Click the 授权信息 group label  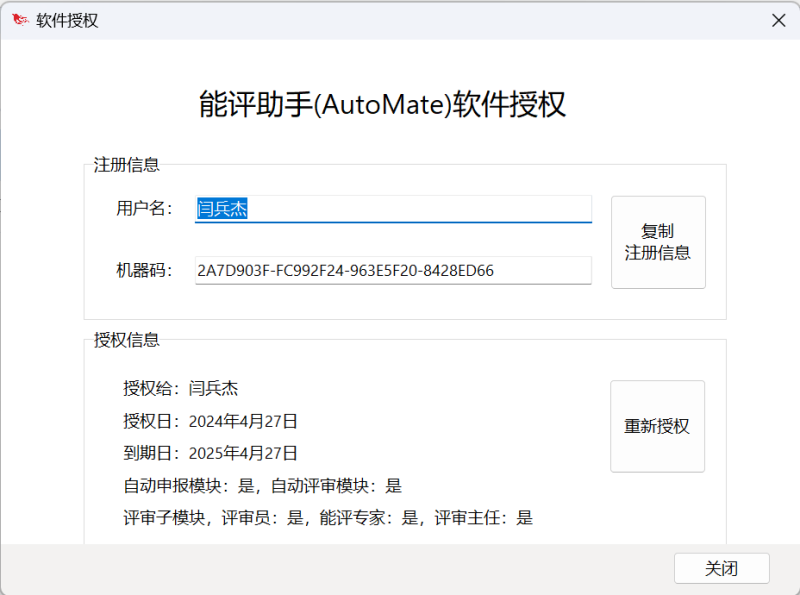(x=127, y=339)
